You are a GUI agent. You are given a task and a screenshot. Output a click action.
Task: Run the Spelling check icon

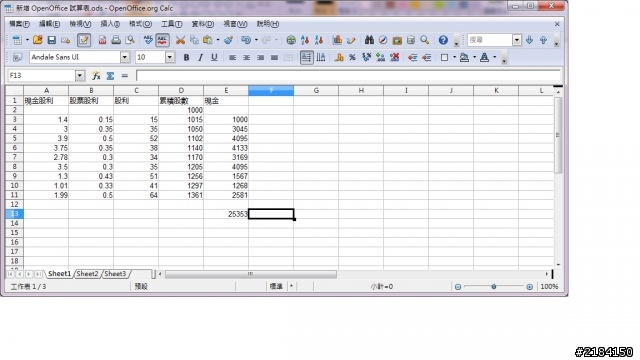point(148,40)
